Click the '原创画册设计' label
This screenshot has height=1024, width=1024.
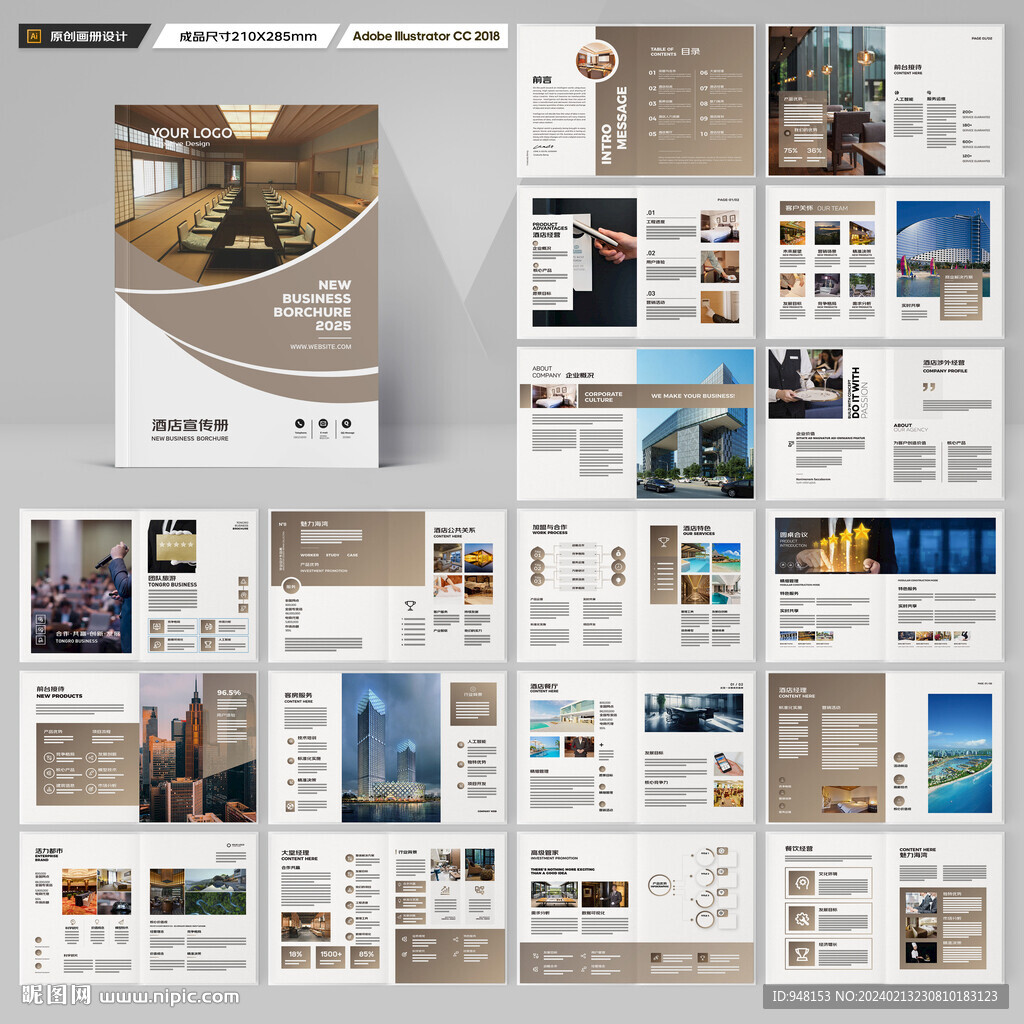point(88,37)
